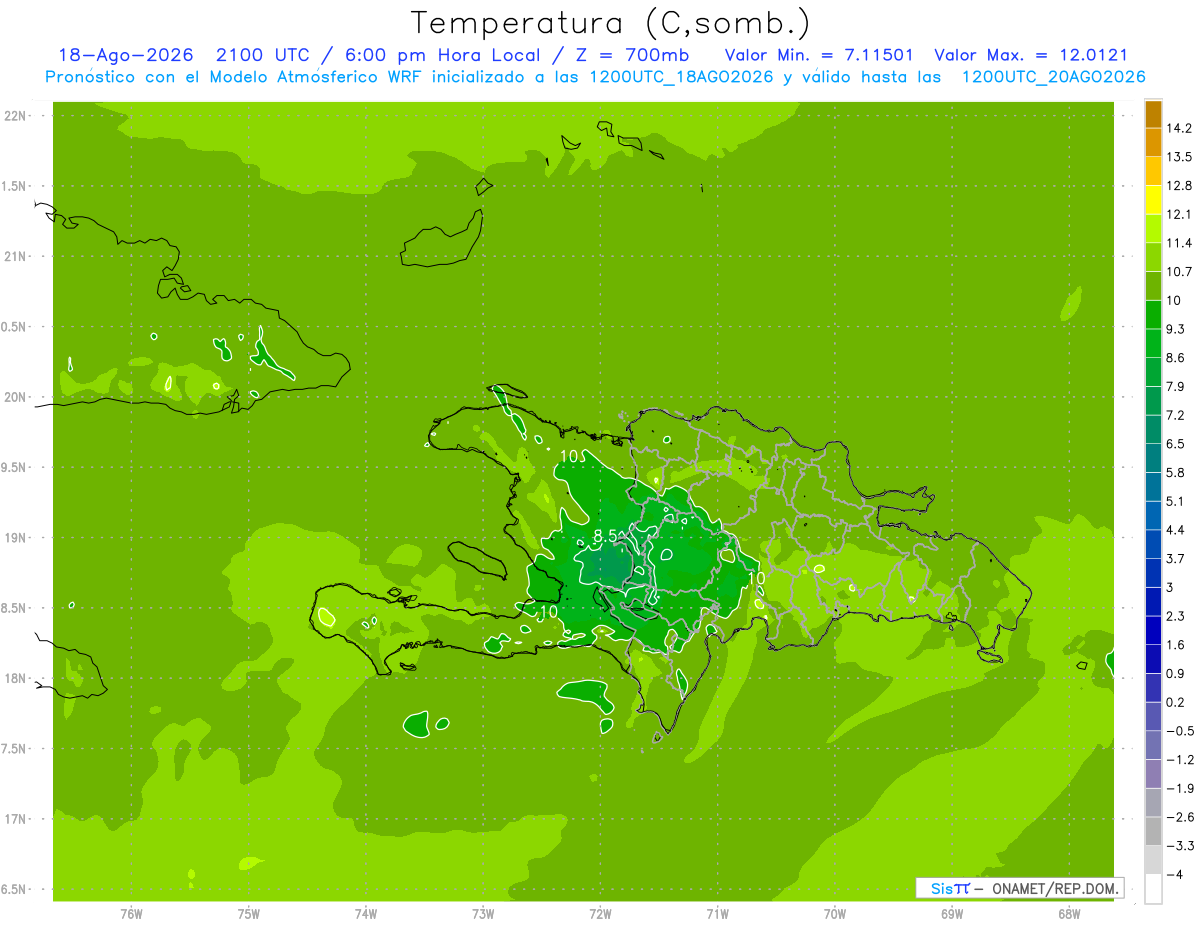This screenshot has height=927, width=1200.
Task: Click the '8.5' contour label on the map
Action: pos(605,537)
